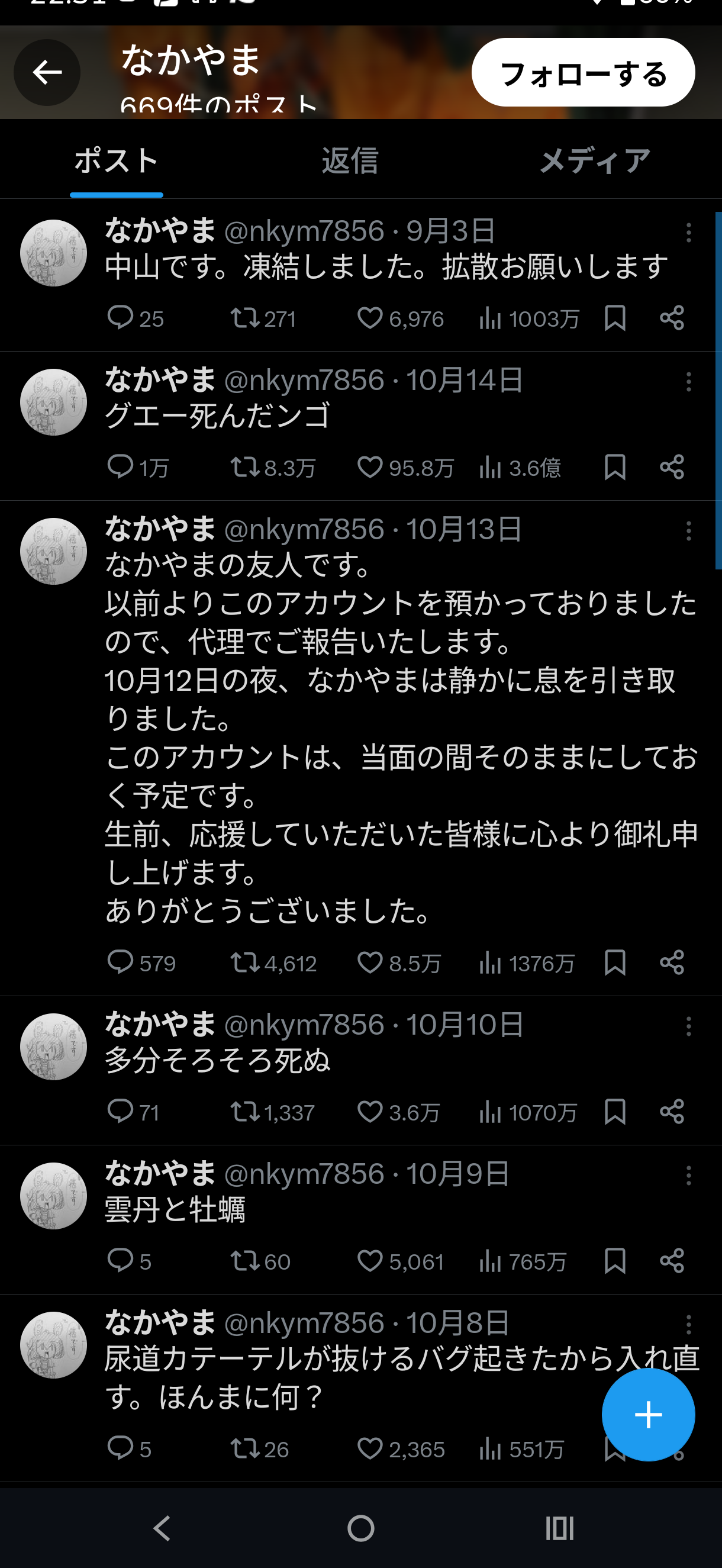Bookmark the 10月13日 post
Image resolution: width=722 pixels, height=1568 pixels.
pos(615,963)
